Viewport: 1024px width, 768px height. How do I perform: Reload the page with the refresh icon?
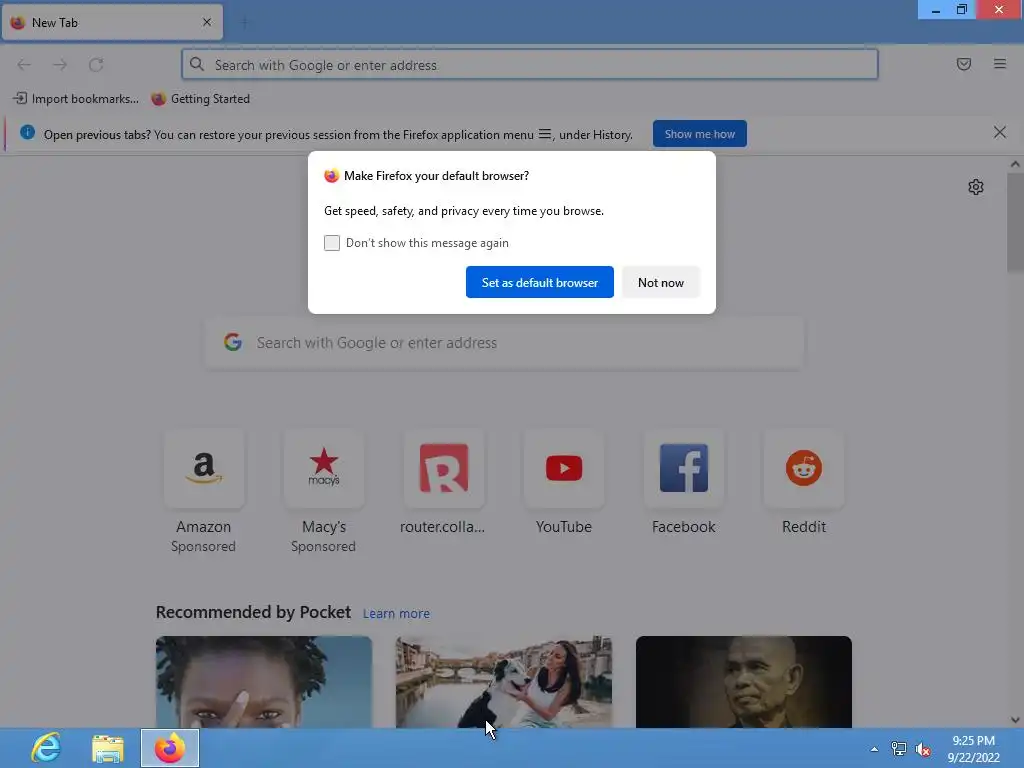pyautogui.click(x=96, y=64)
